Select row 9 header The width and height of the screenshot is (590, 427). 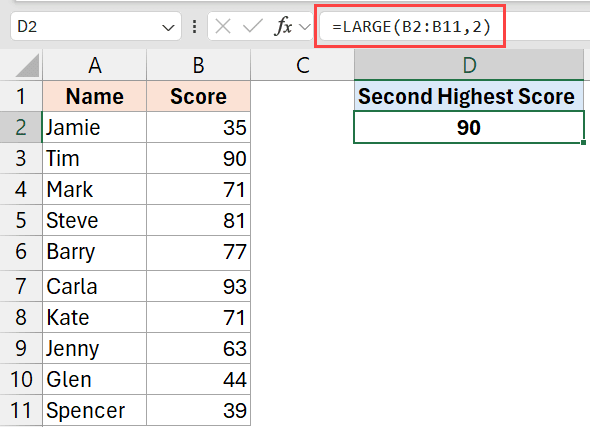click(21, 348)
